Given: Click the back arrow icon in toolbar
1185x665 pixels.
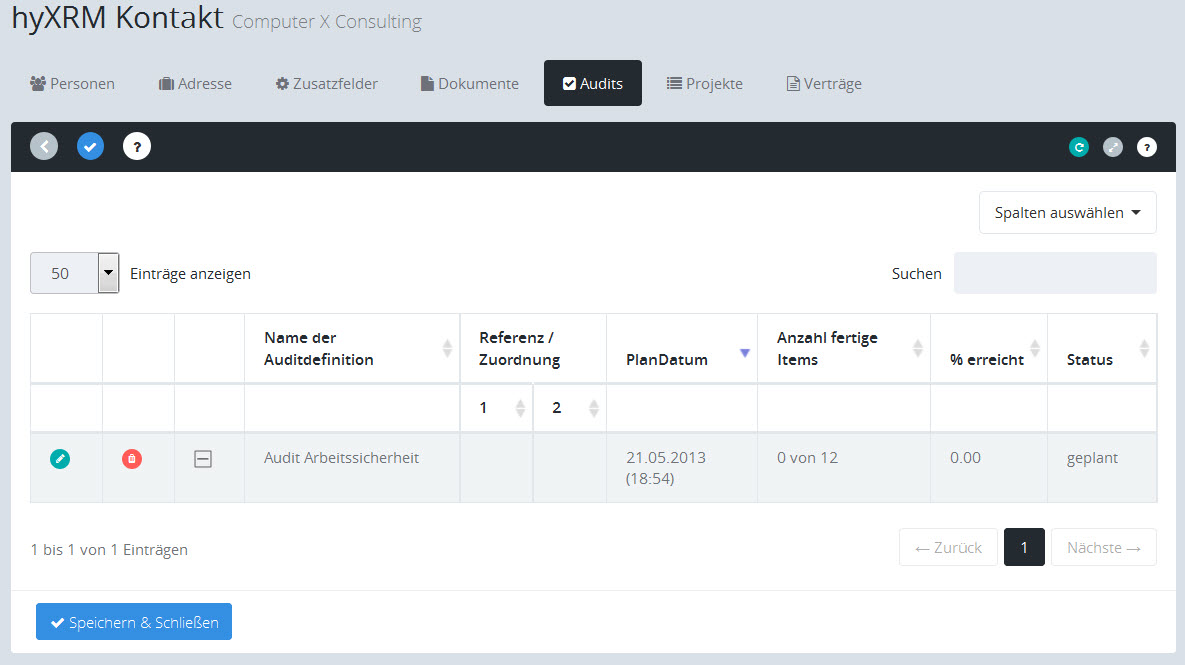Looking at the screenshot, I should coord(44,147).
